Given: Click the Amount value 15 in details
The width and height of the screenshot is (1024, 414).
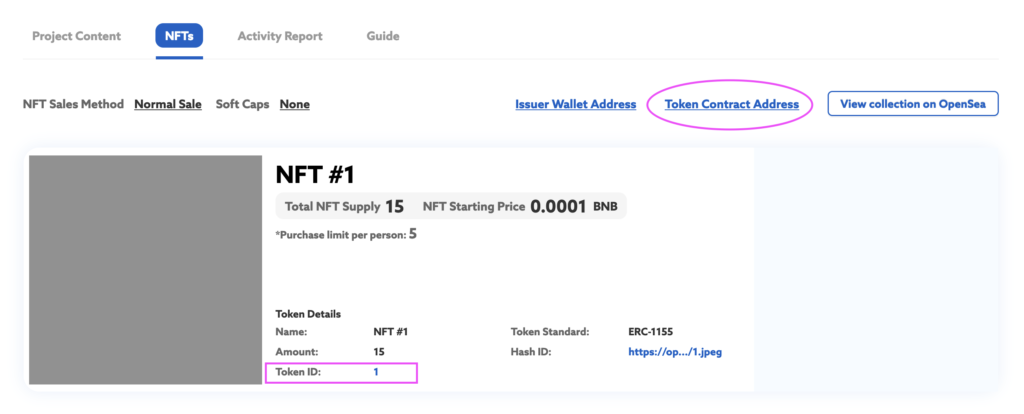Looking at the screenshot, I should click(x=379, y=351).
